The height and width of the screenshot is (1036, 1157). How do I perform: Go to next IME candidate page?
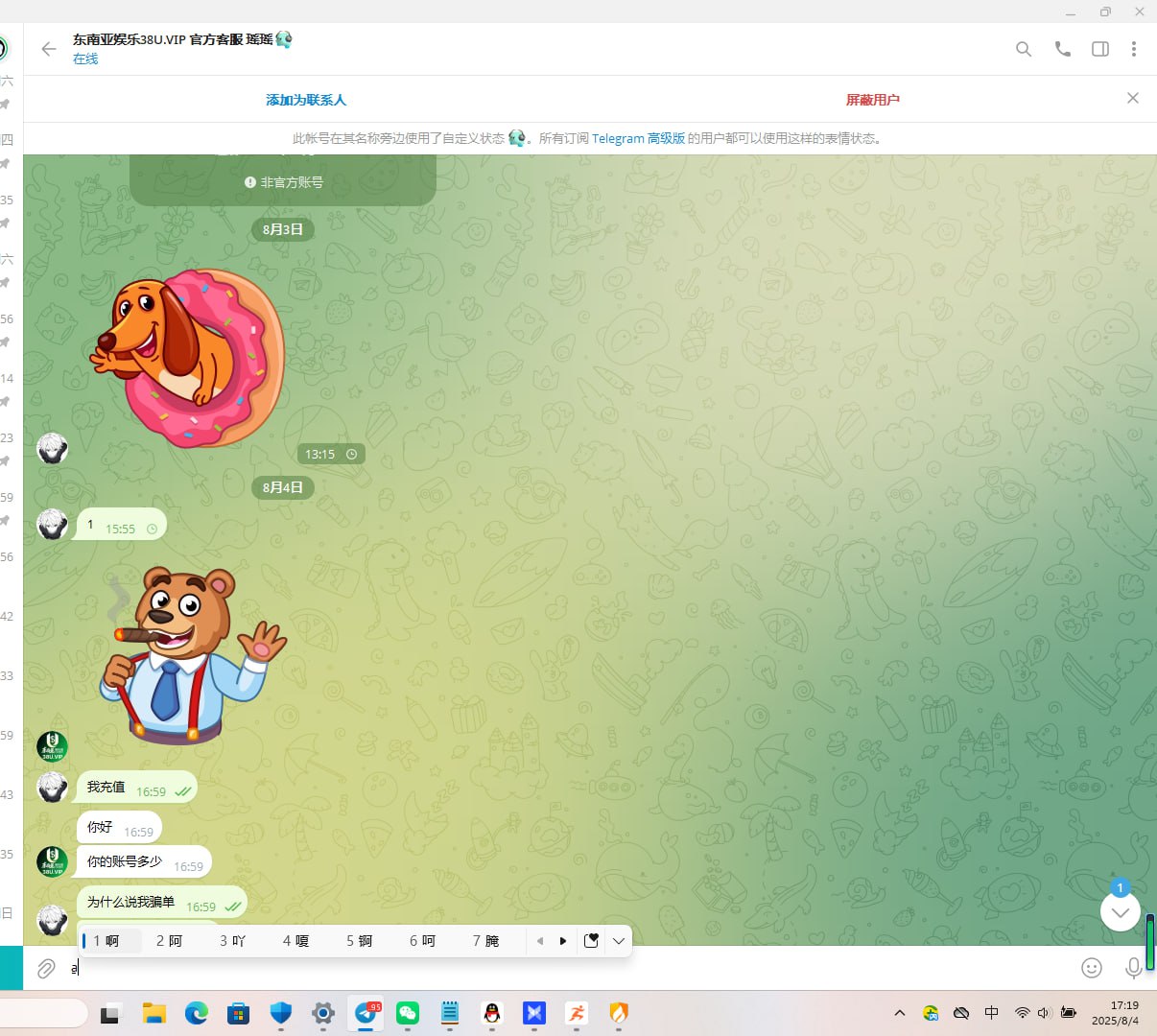coord(563,941)
